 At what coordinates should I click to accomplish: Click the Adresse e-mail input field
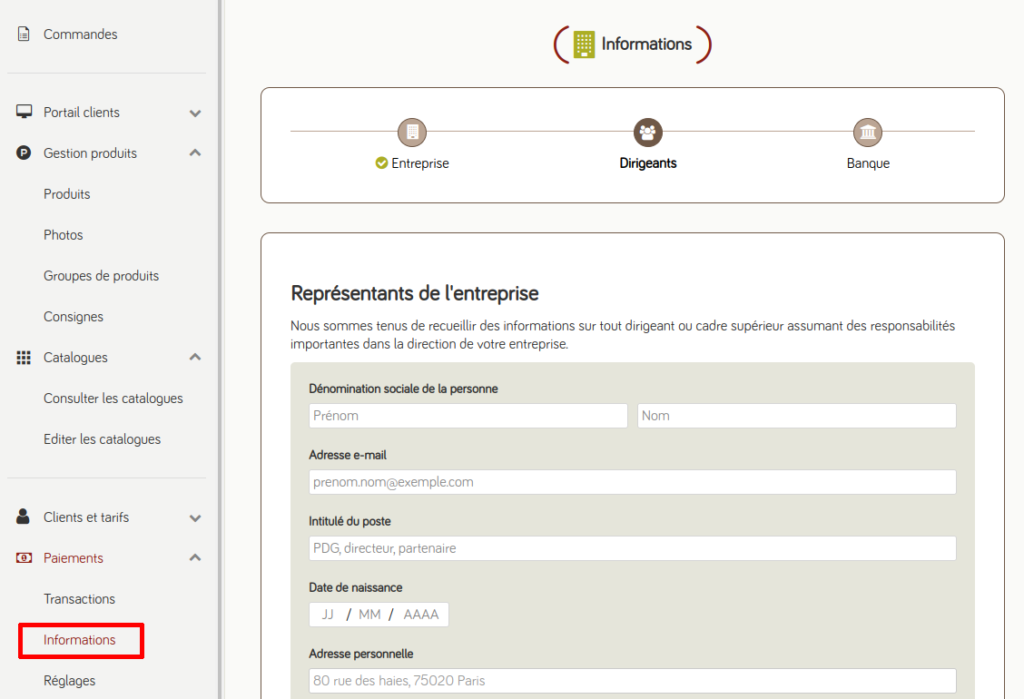632,482
